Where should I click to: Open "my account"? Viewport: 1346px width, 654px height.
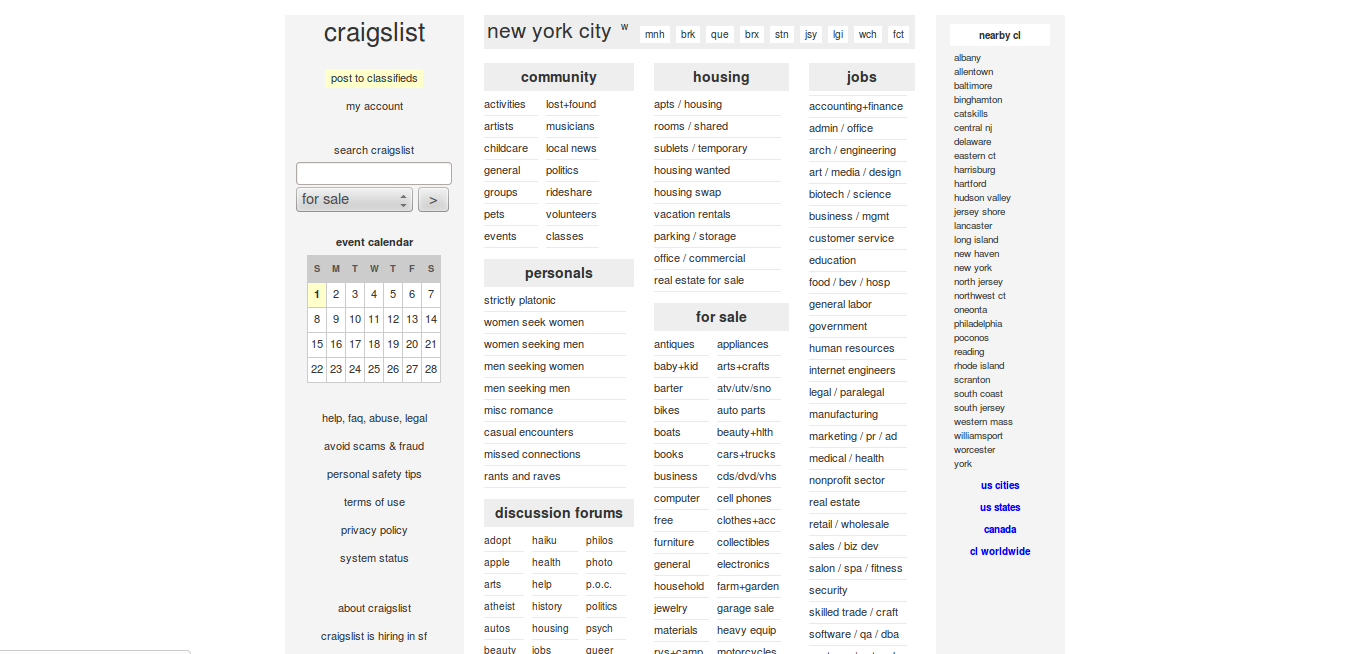(x=374, y=106)
